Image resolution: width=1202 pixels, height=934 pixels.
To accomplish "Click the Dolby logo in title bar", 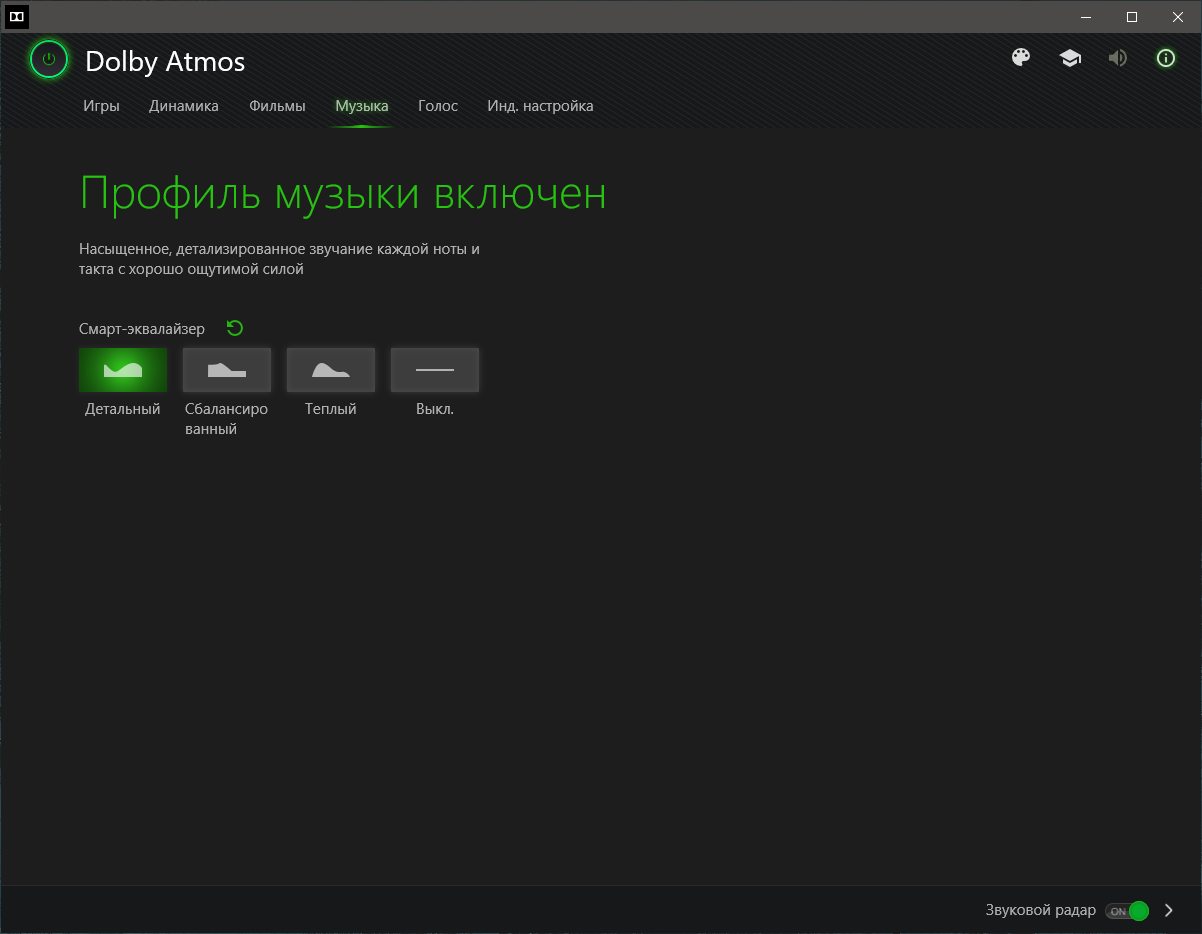I will tap(17, 16).
